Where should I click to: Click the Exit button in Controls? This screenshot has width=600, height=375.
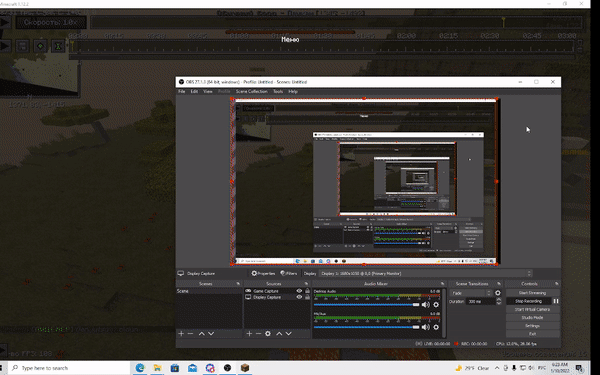point(532,334)
